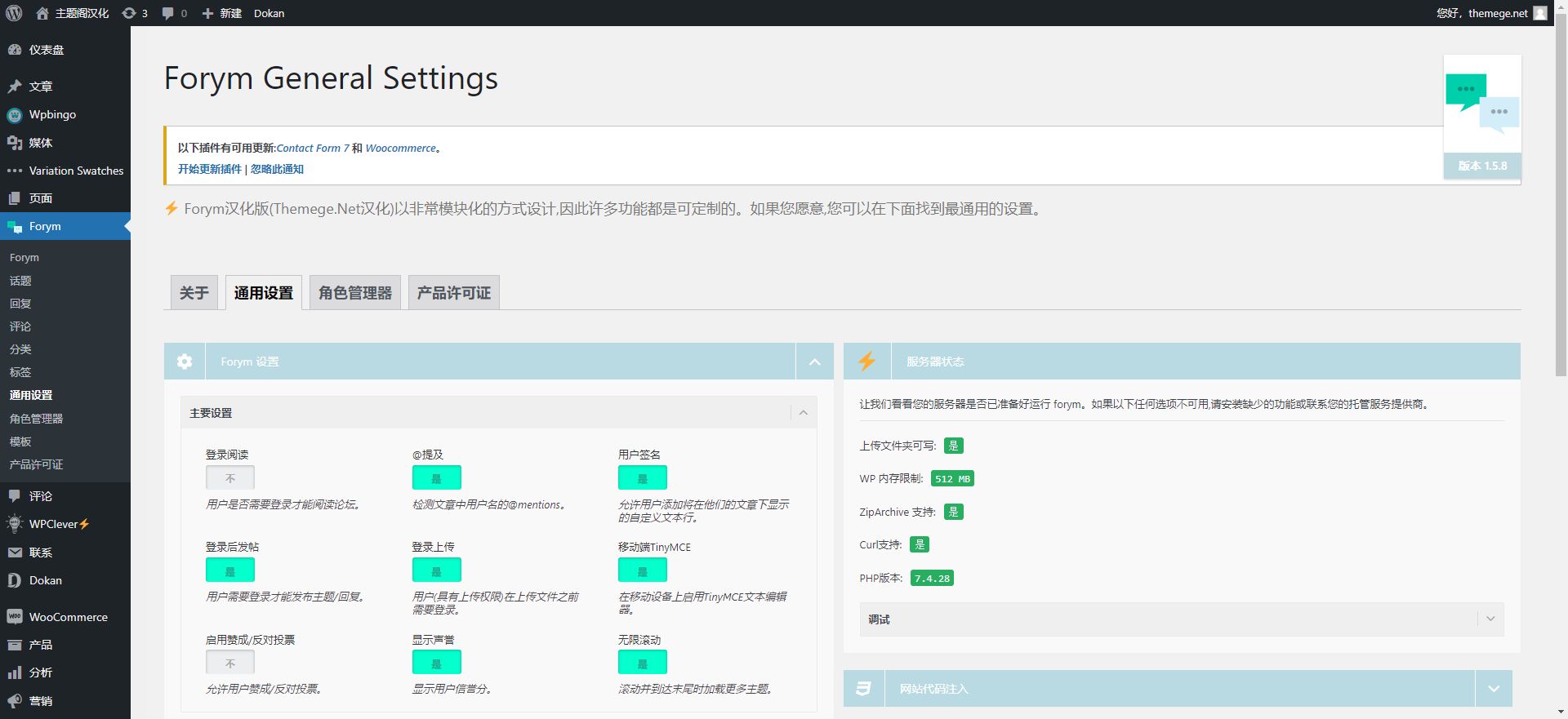Collapse the 主要设置 section chevron
Viewport: 1568px width, 719px height.
[804, 413]
